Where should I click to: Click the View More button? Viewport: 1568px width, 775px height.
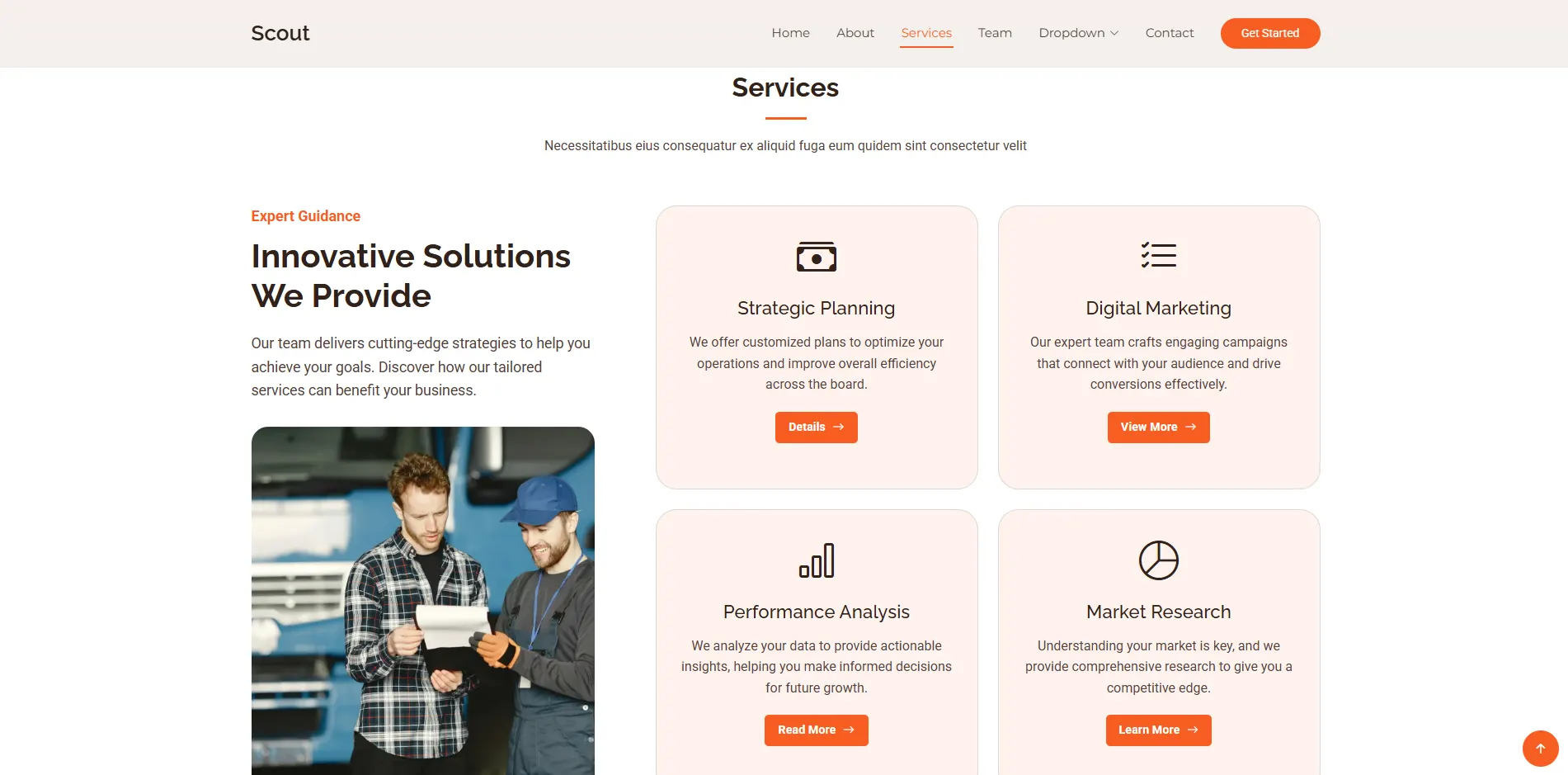tap(1158, 428)
